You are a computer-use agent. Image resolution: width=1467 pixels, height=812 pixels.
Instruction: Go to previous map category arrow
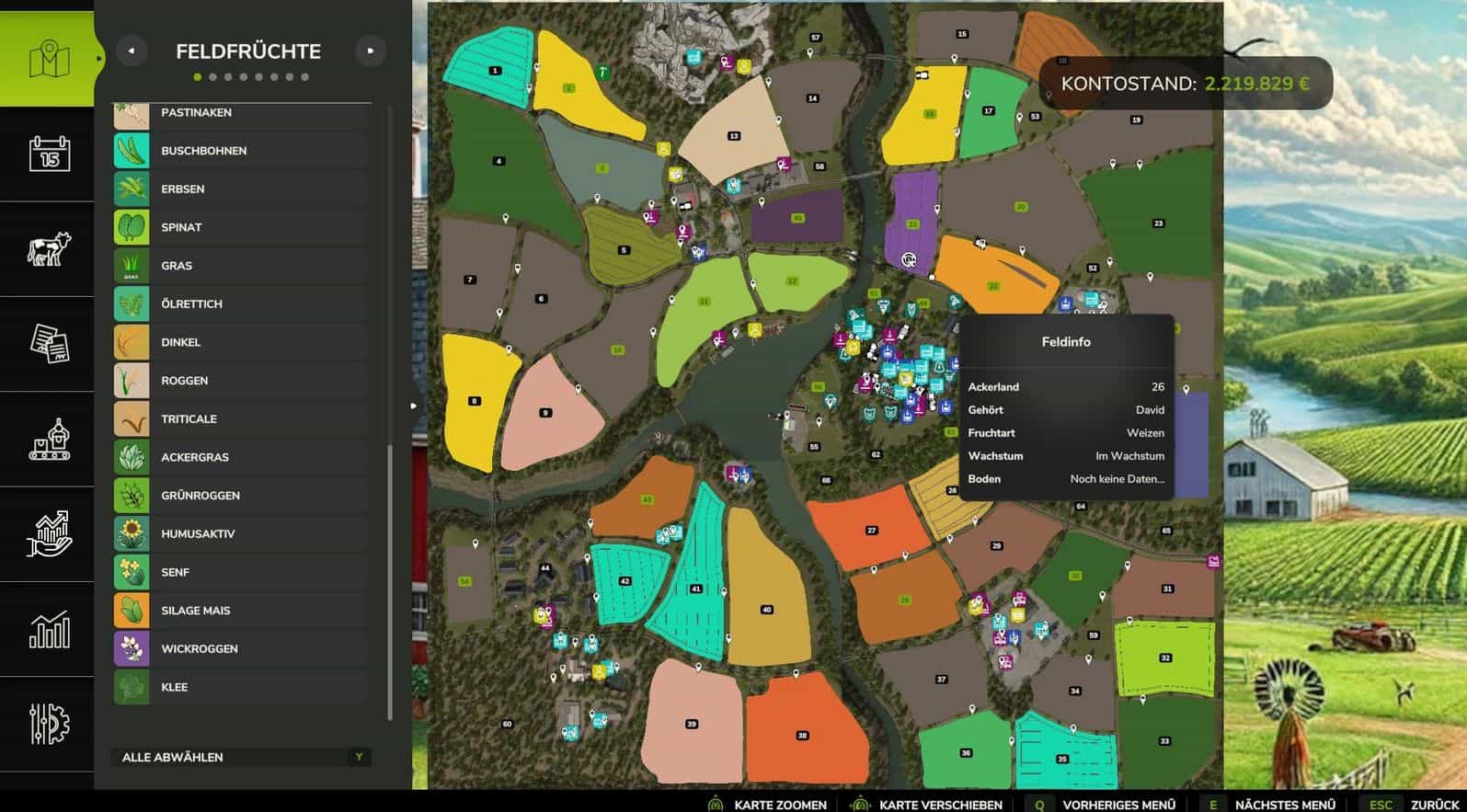(132, 51)
